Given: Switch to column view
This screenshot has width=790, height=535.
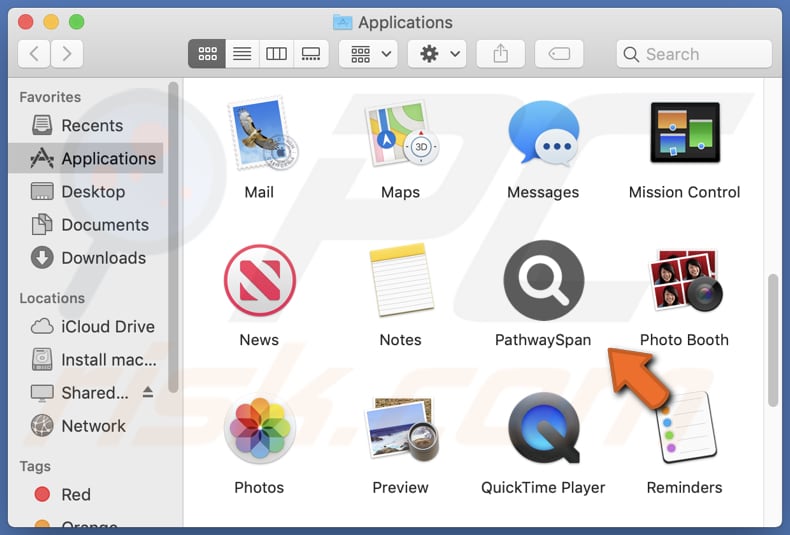Looking at the screenshot, I should 276,53.
